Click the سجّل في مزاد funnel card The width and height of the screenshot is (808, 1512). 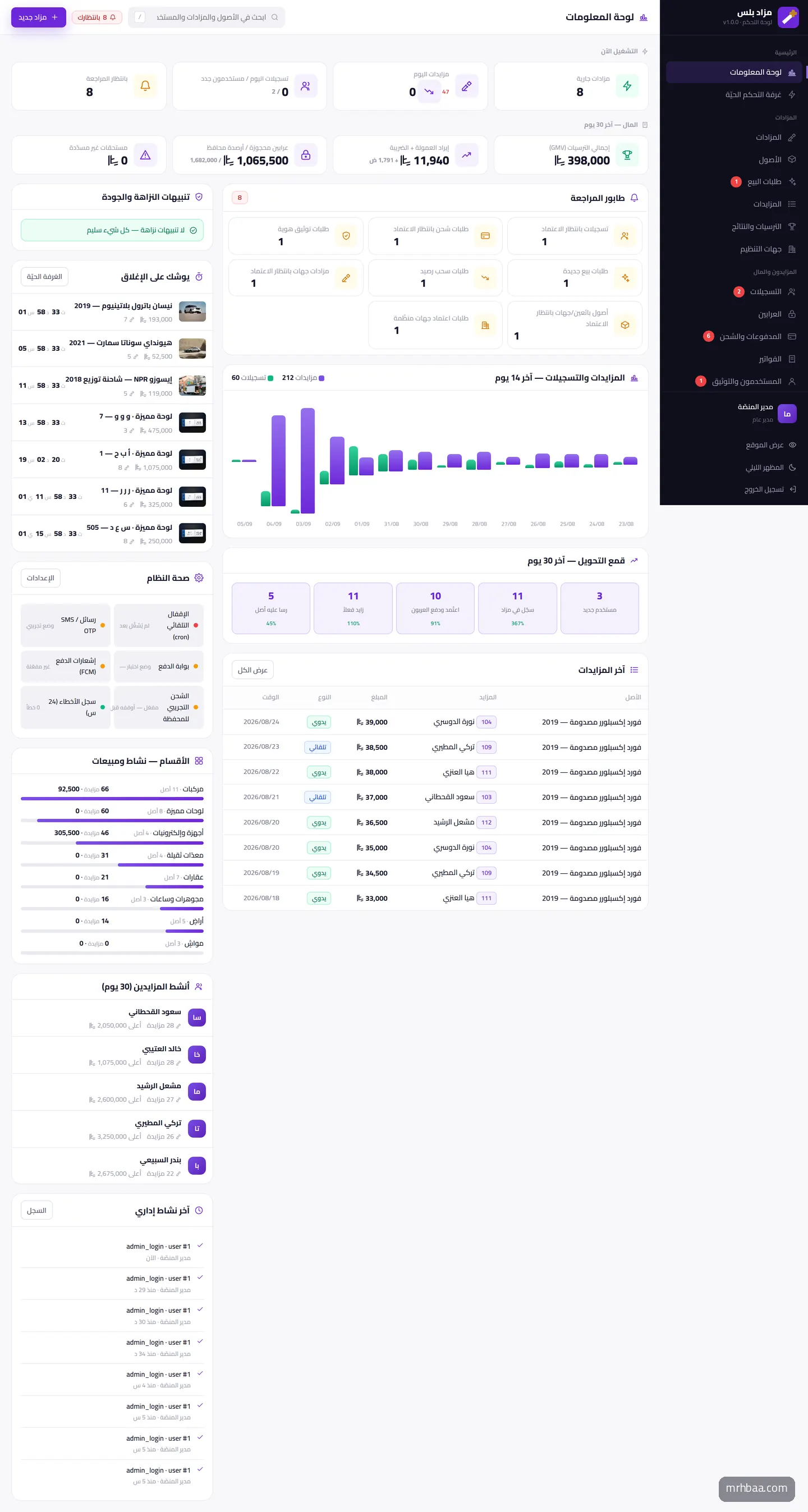point(517,608)
